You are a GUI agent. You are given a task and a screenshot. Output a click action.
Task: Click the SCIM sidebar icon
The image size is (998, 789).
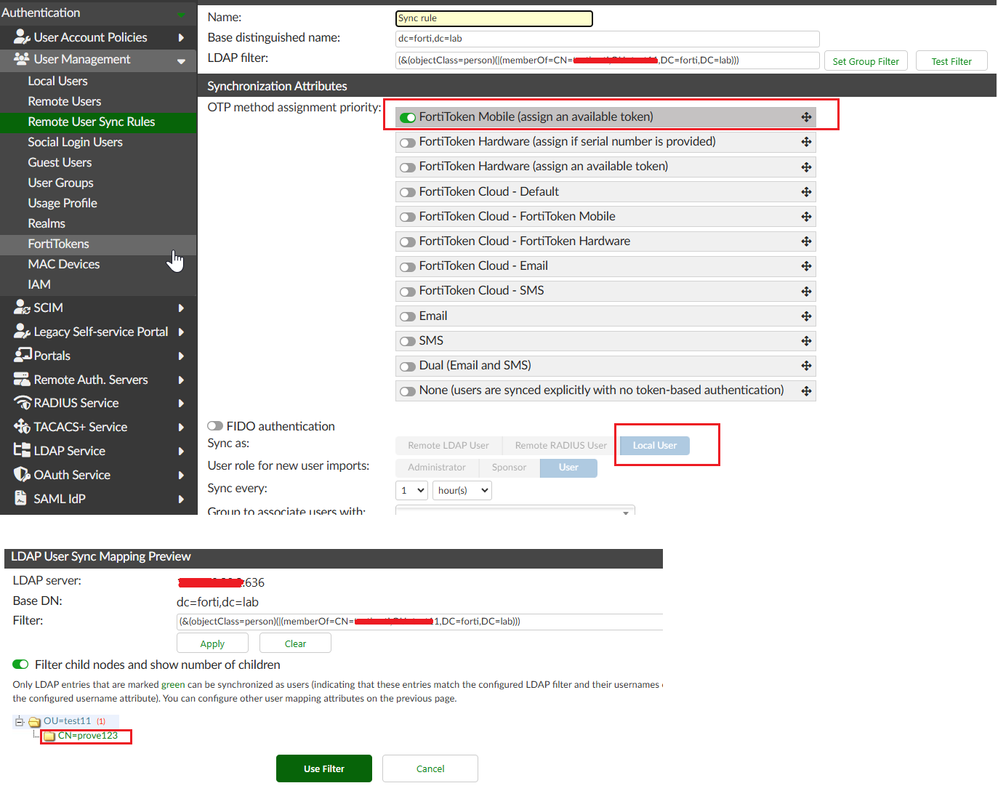tap(22, 307)
